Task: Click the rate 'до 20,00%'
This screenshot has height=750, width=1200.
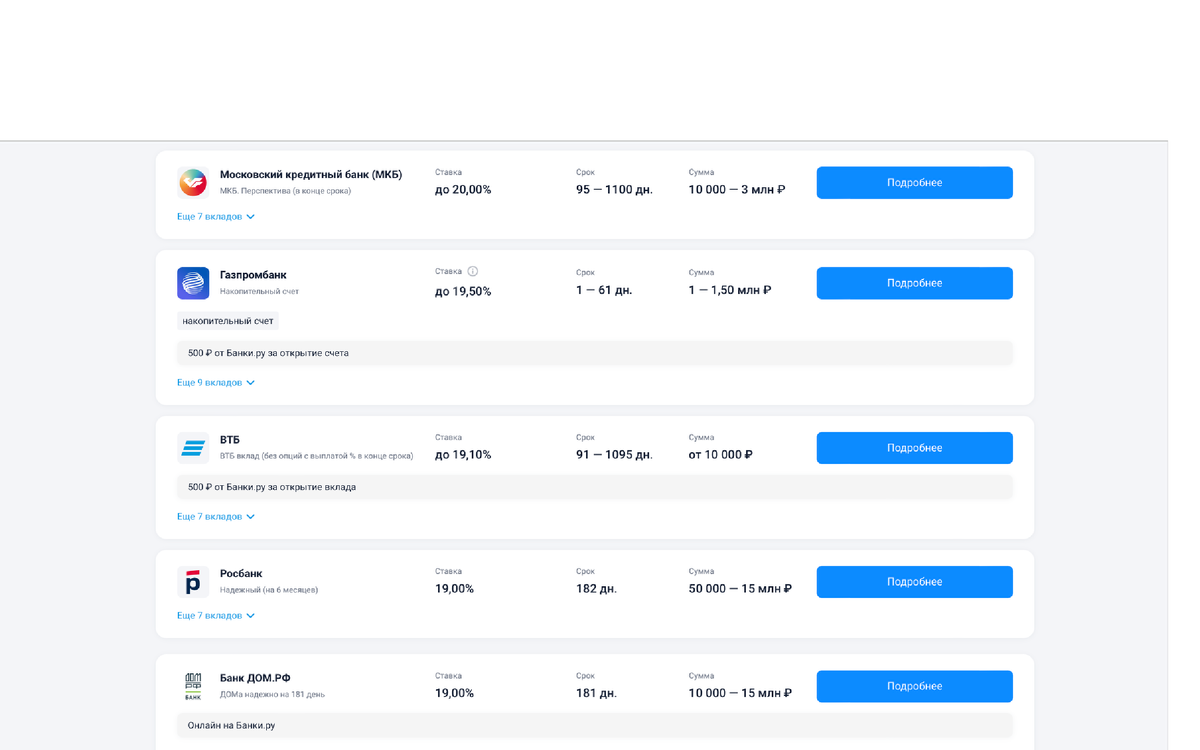Action: pos(463,190)
